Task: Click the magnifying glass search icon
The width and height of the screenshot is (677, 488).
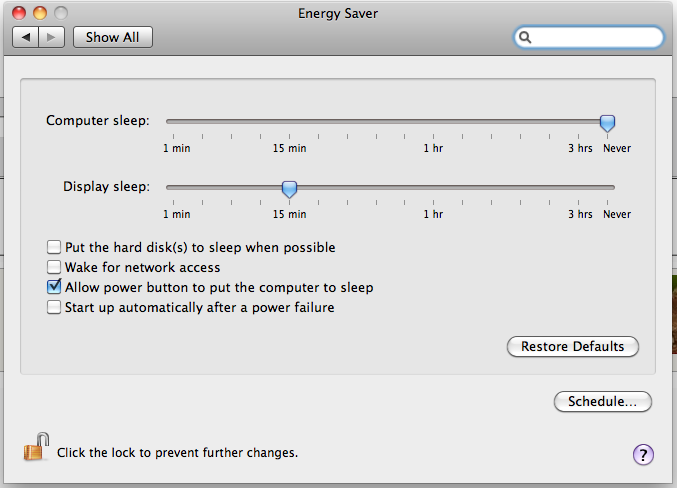Action: [525, 38]
